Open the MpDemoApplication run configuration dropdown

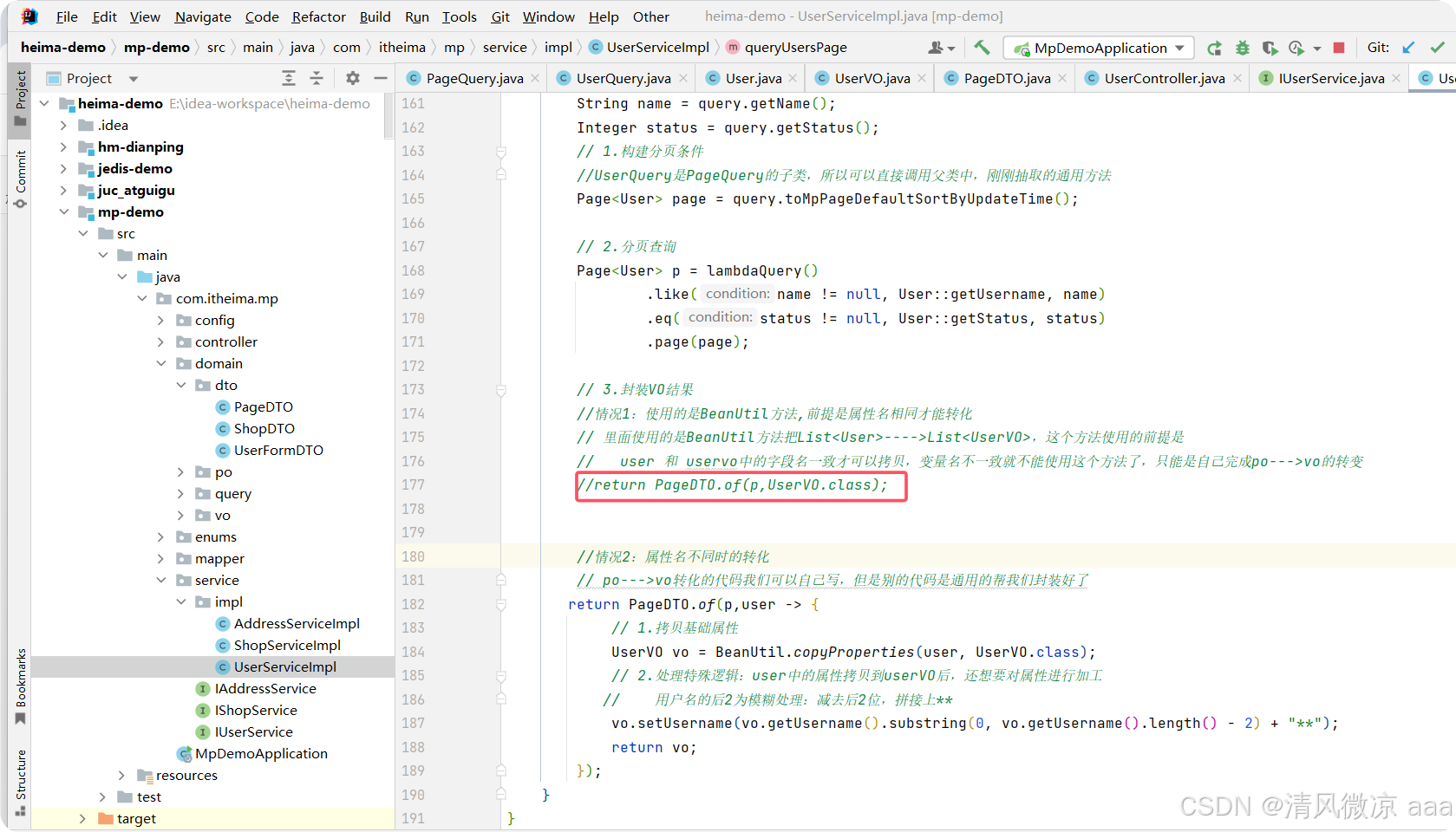coord(1099,48)
